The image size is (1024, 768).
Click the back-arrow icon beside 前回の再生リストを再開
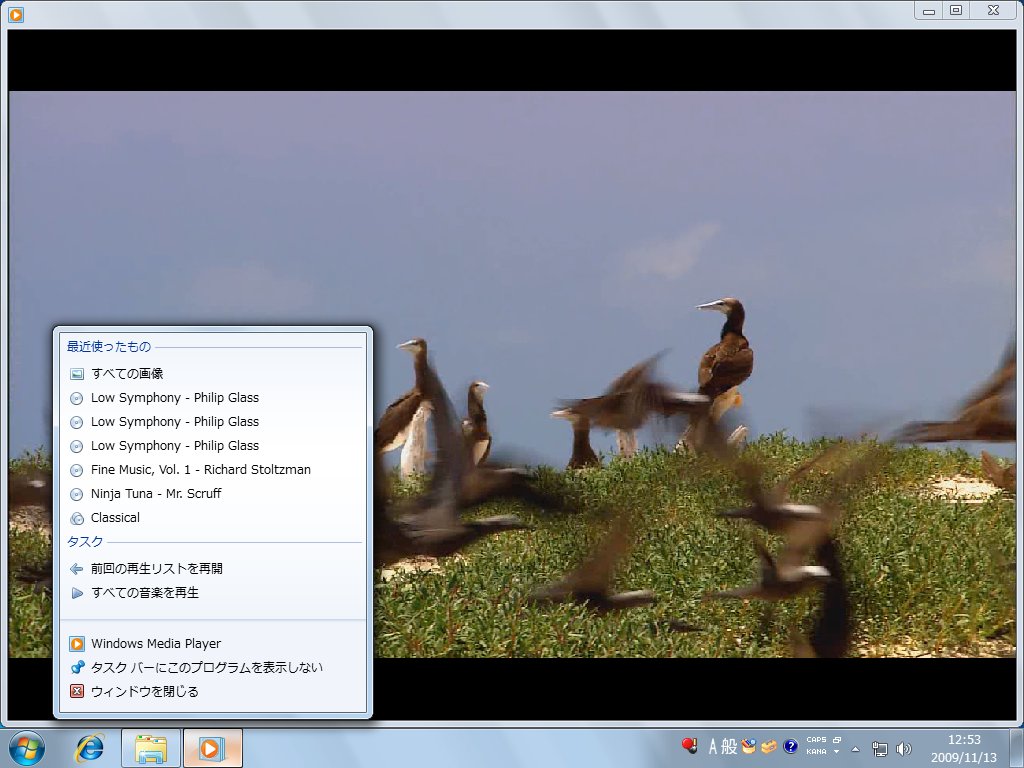click(77, 569)
